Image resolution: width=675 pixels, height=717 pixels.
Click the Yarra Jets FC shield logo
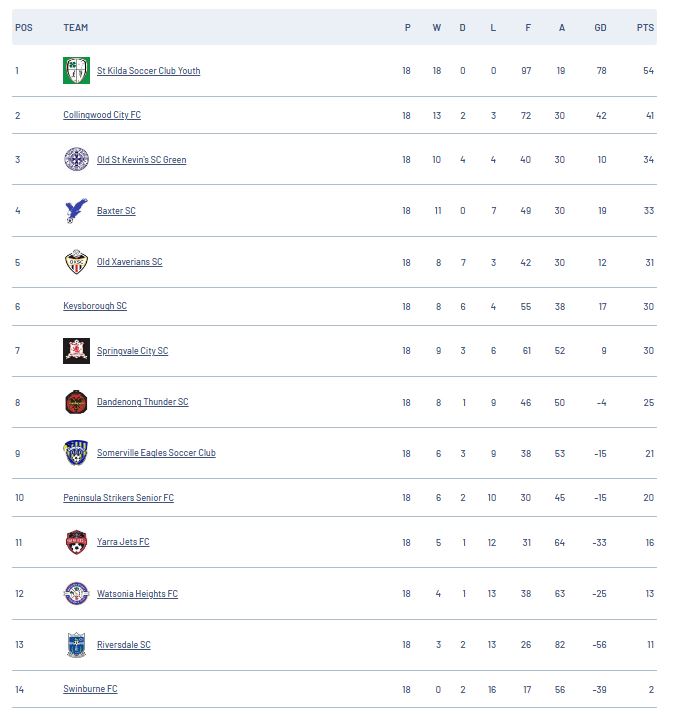(76, 542)
